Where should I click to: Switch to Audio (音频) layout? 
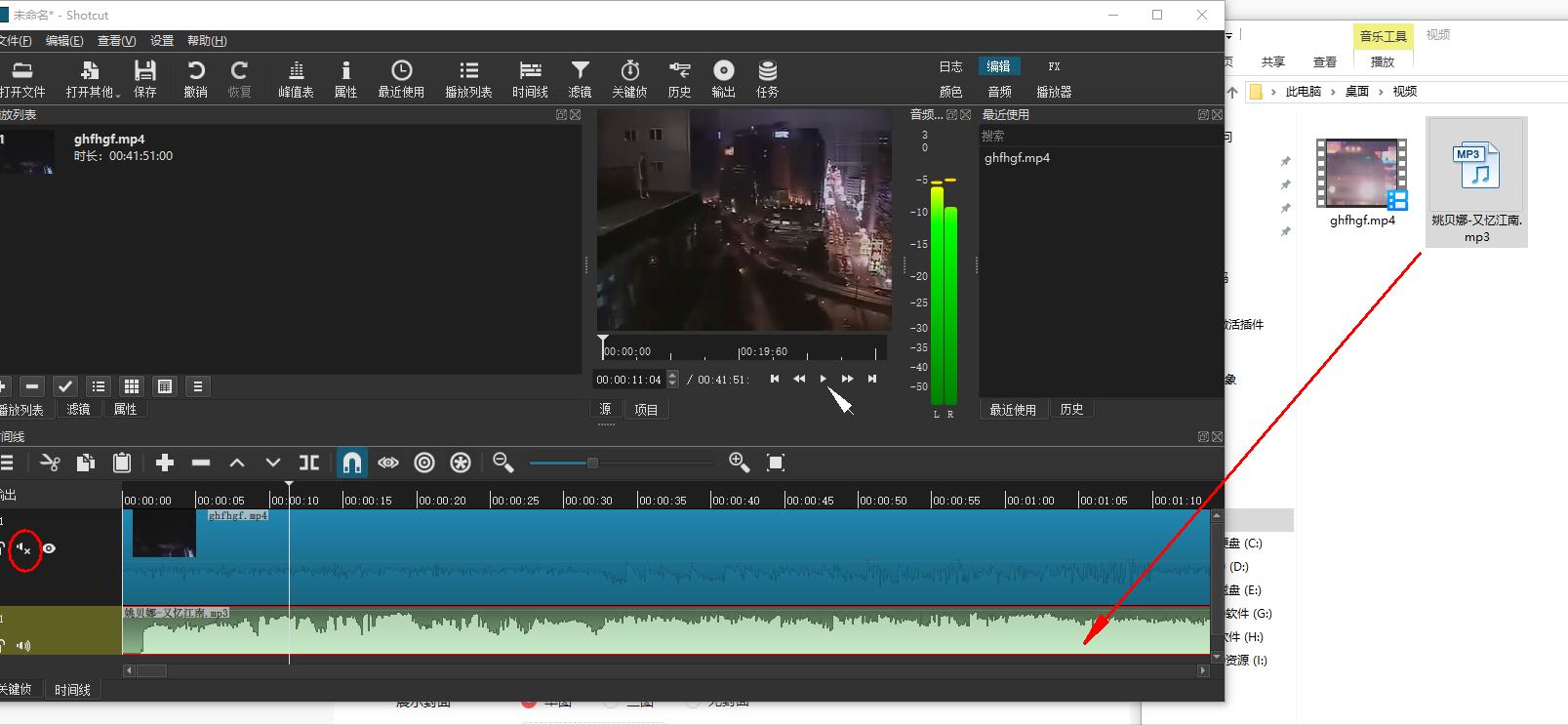point(999,92)
